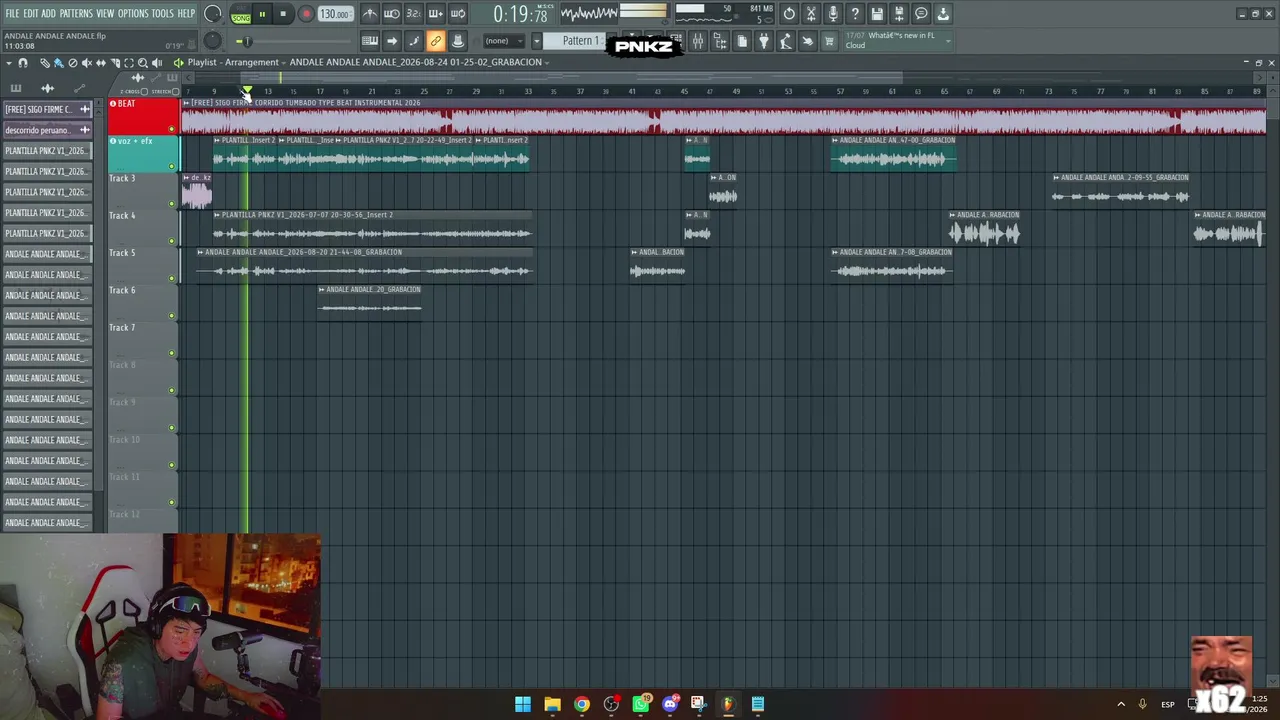
Task: Click the save-as-new-version icon
Action: pos(899,14)
